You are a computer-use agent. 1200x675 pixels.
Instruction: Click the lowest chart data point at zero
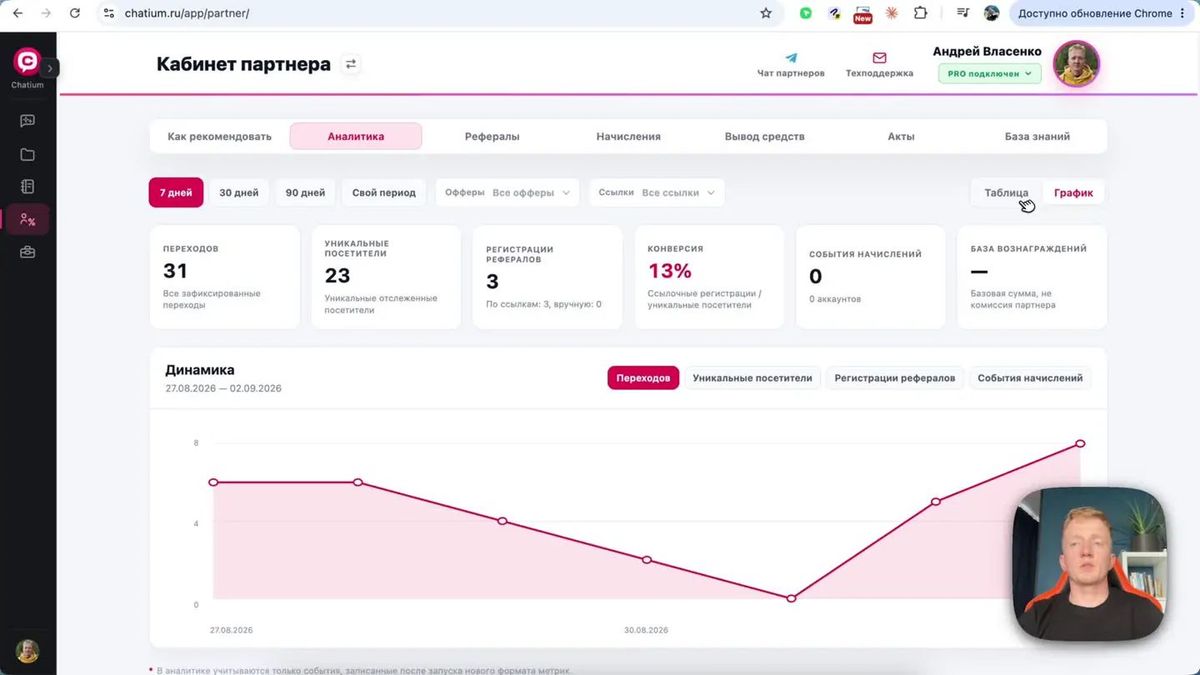(x=791, y=598)
